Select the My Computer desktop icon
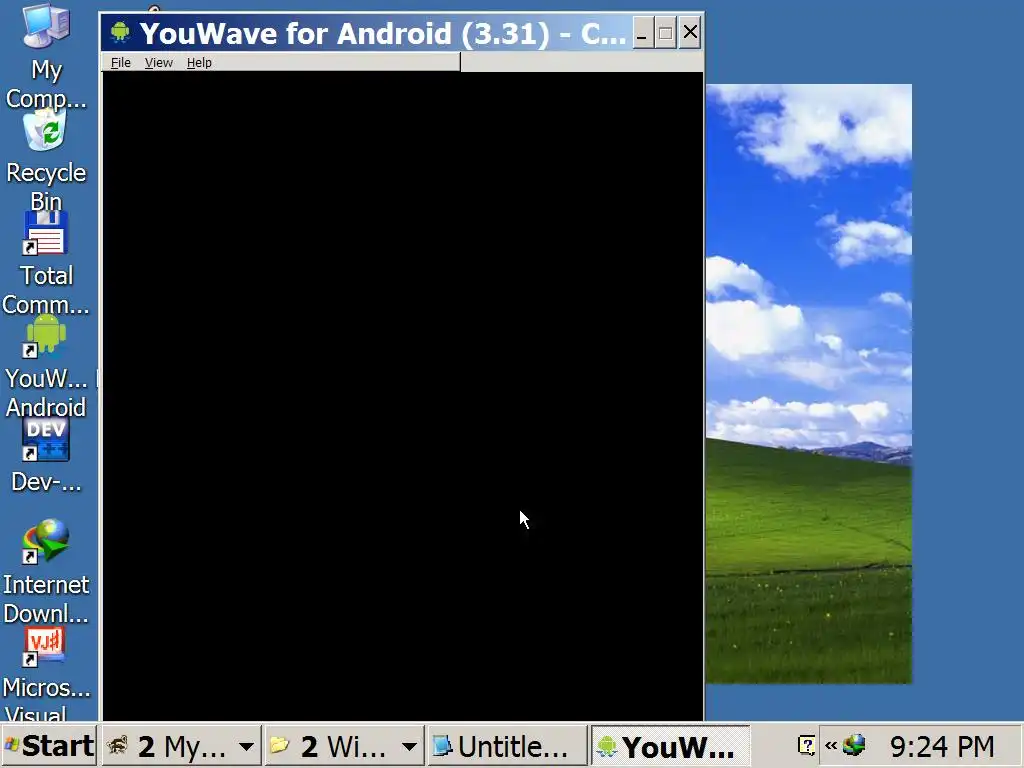Screen dimensions: 1024x768 (x=46, y=56)
